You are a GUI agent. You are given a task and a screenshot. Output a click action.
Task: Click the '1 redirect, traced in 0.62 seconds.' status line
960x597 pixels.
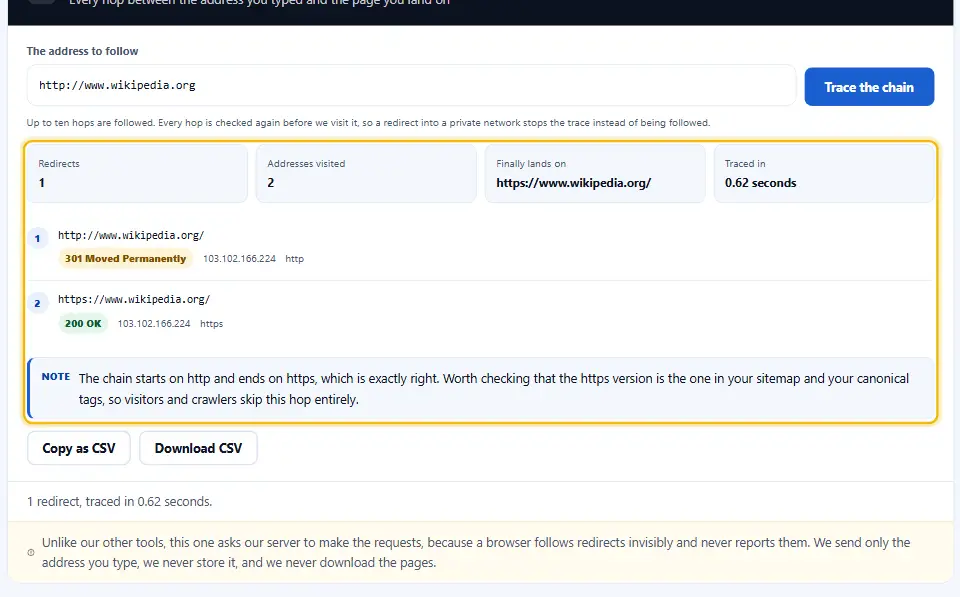[119, 501]
